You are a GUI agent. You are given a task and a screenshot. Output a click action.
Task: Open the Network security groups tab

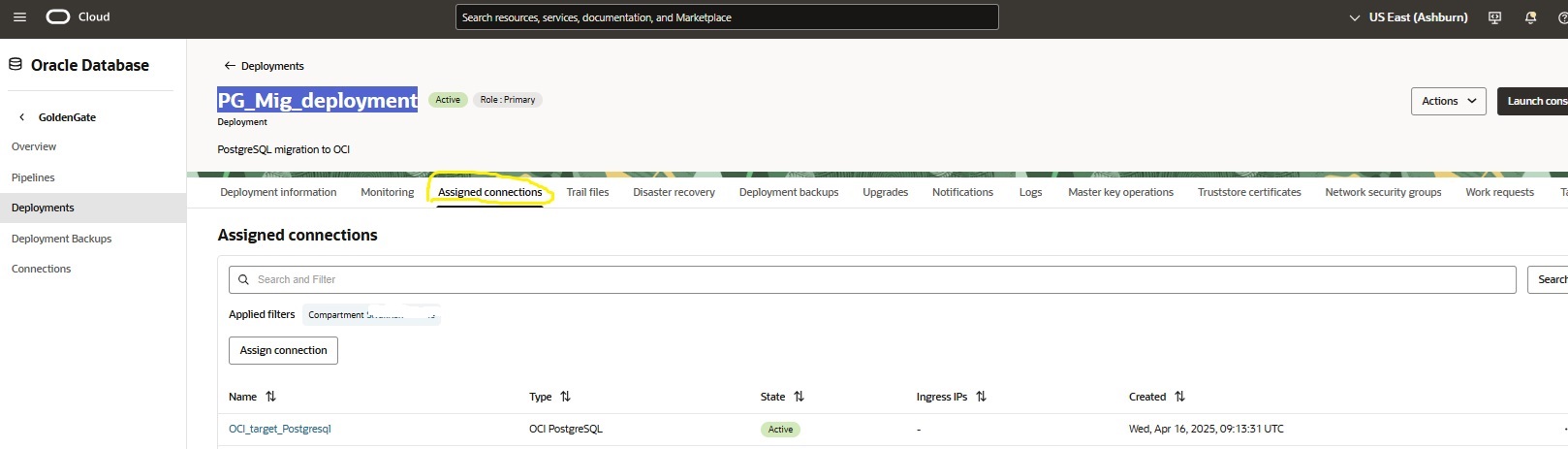(x=1383, y=192)
